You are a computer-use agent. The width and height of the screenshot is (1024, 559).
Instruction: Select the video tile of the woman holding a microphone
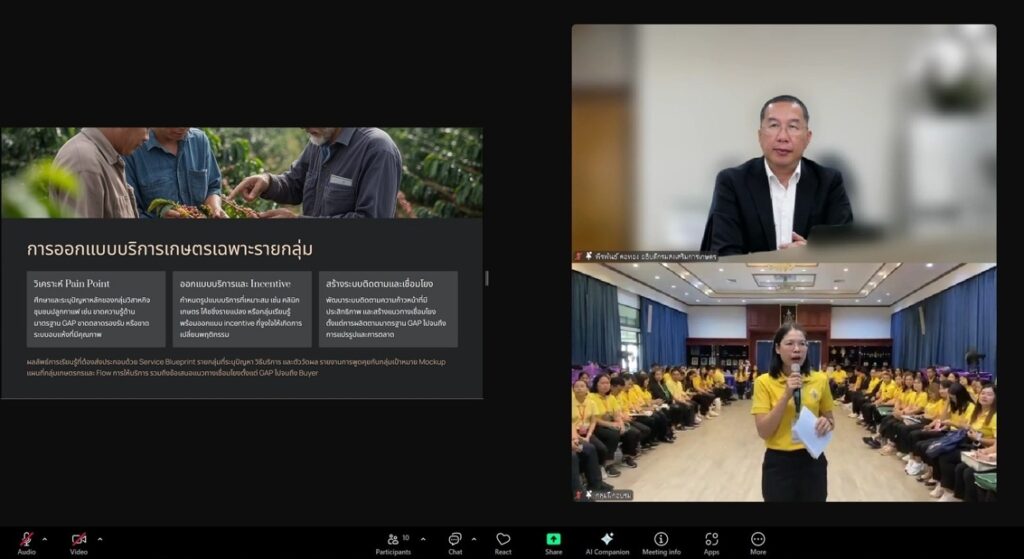tap(783, 382)
